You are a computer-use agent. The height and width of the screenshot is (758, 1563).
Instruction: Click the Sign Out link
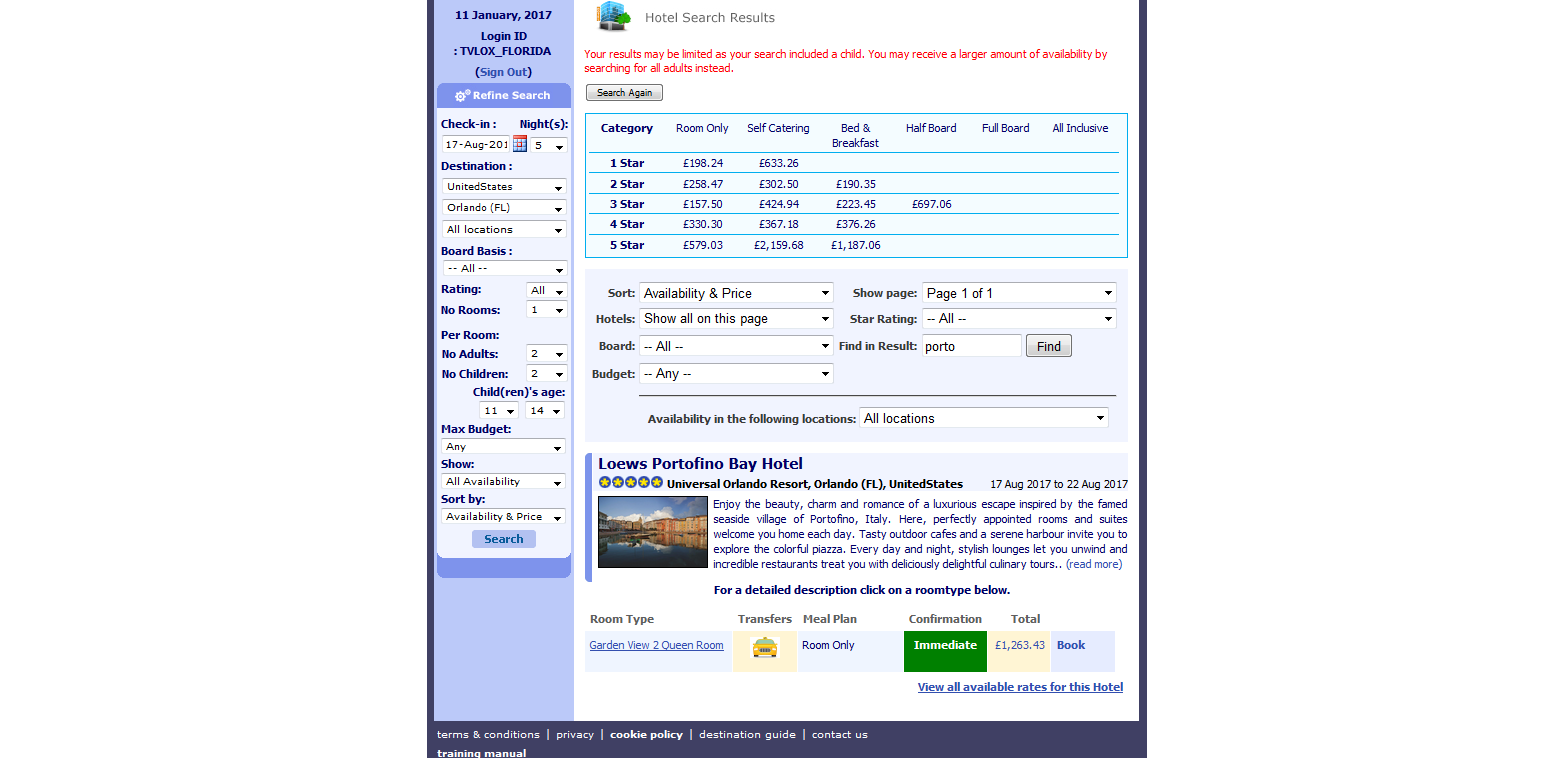(x=503, y=72)
